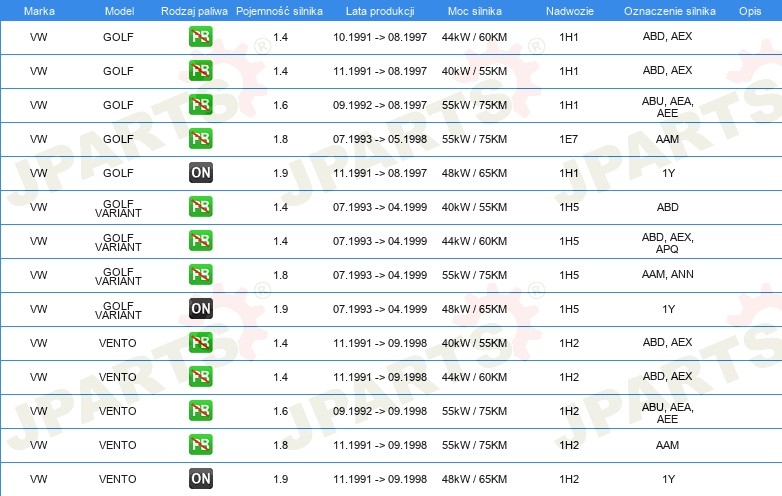Click the Opis column header
Screen dimensions: 782x496
tap(750, 11)
